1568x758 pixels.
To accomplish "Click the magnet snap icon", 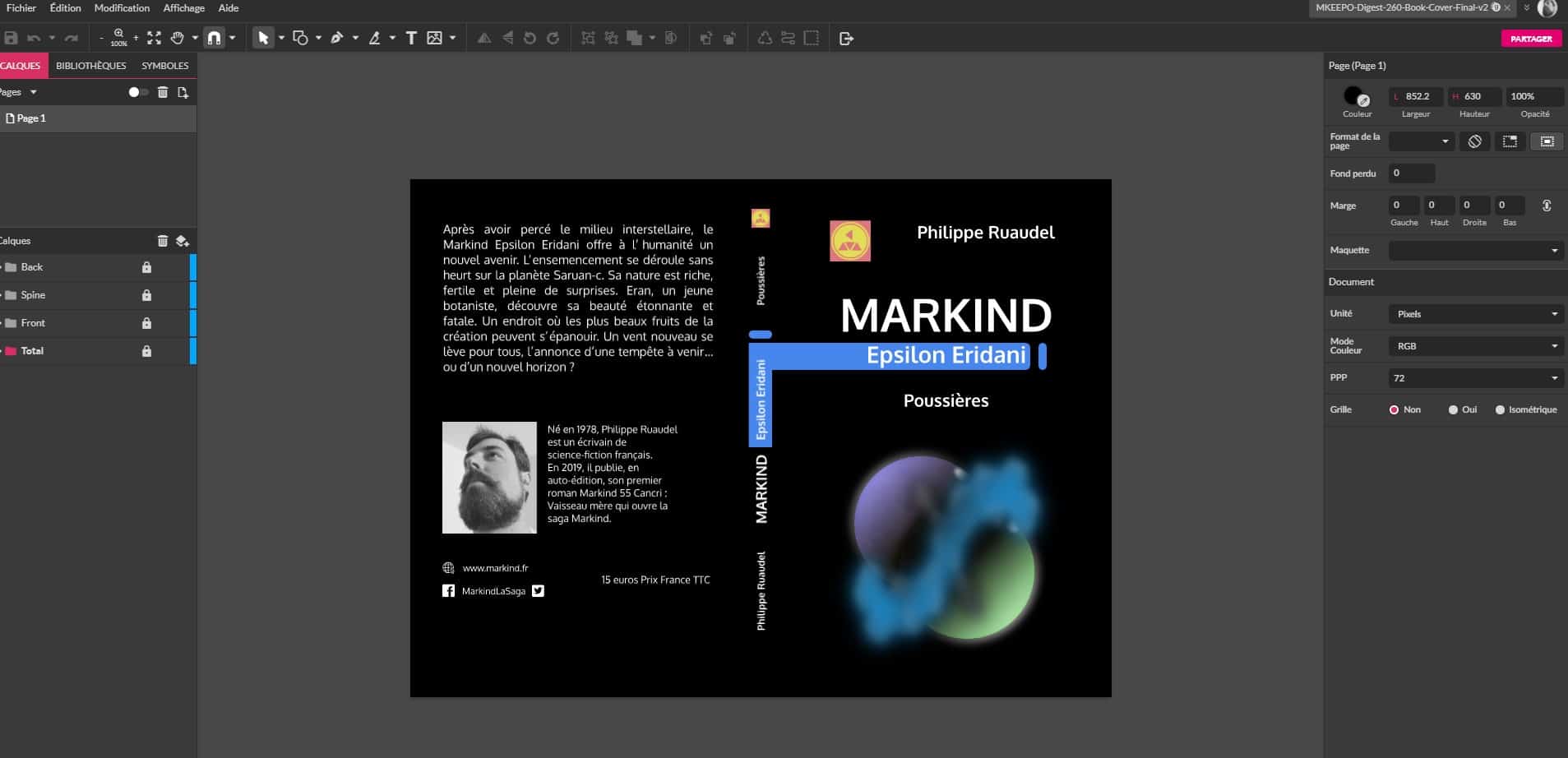I will click(x=214, y=38).
